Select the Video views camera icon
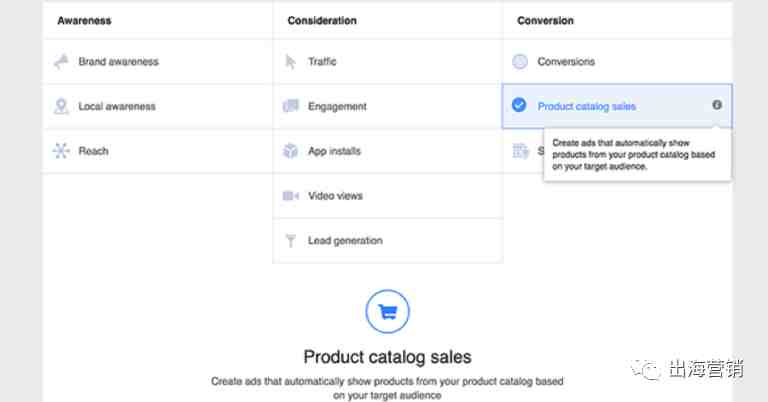The width and height of the screenshot is (768, 402). point(290,196)
